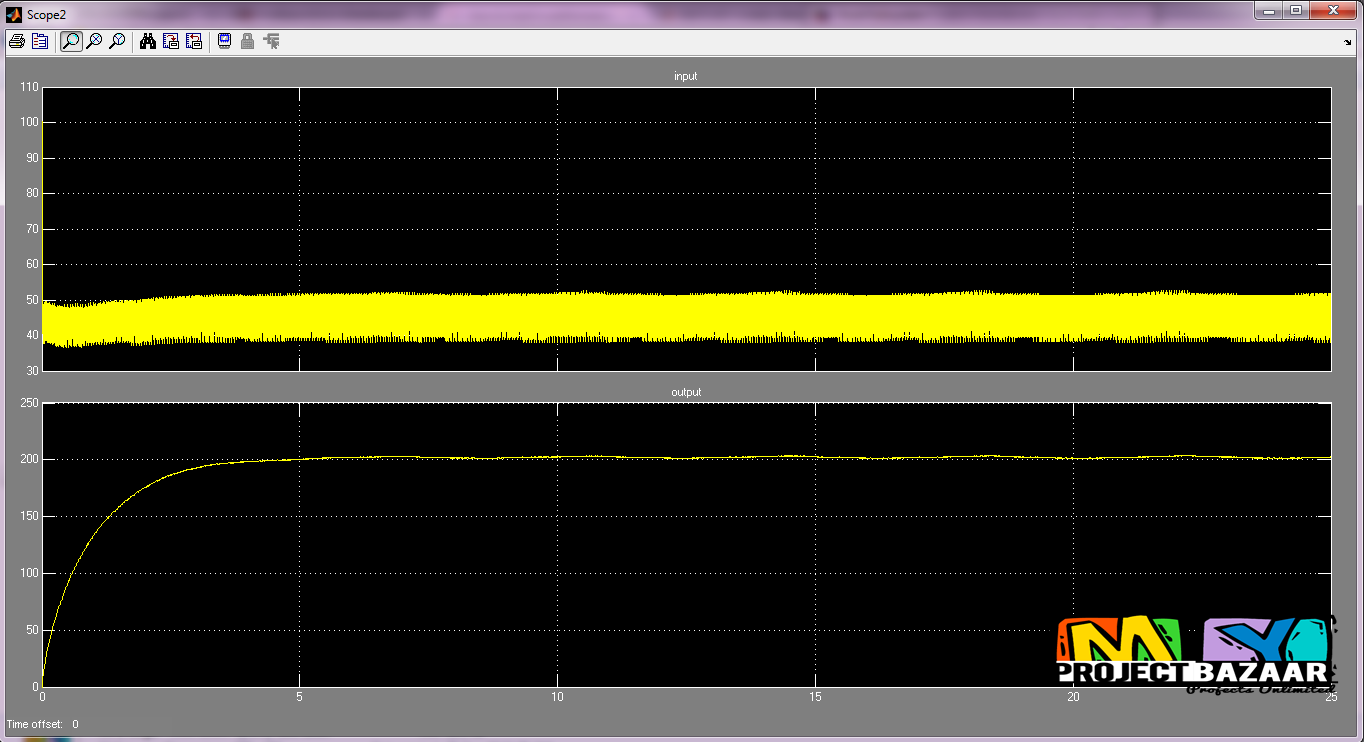This screenshot has height=742, width=1368.
Task: Toggle the floating scope button
Action: [x=224, y=41]
